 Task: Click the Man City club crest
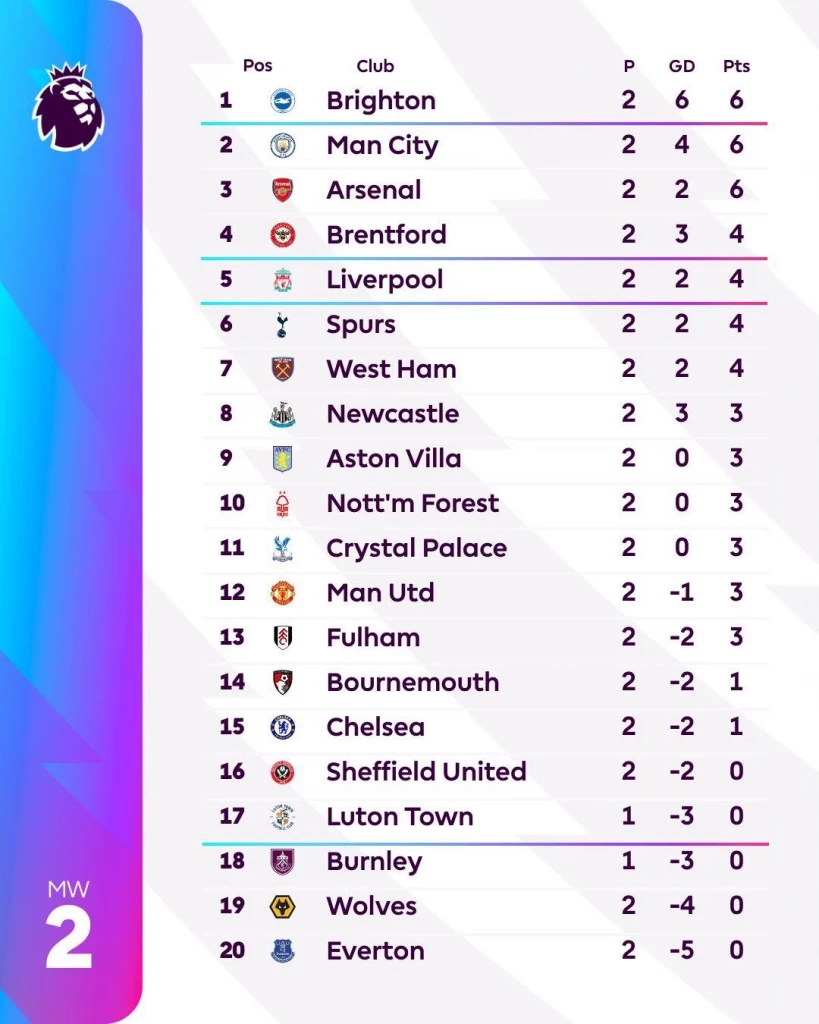pyautogui.click(x=283, y=146)
